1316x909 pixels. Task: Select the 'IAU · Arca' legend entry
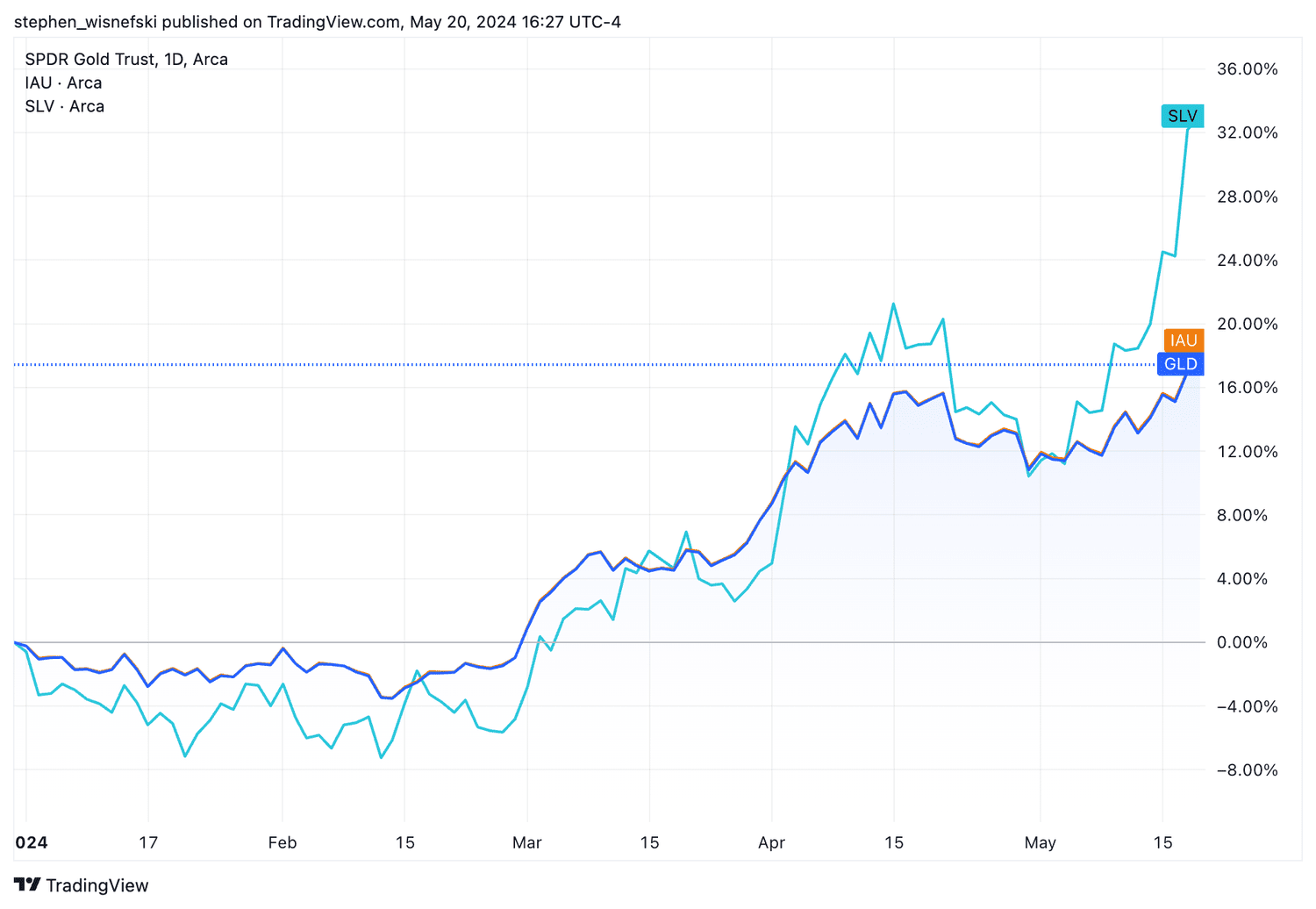click(63, 82)
